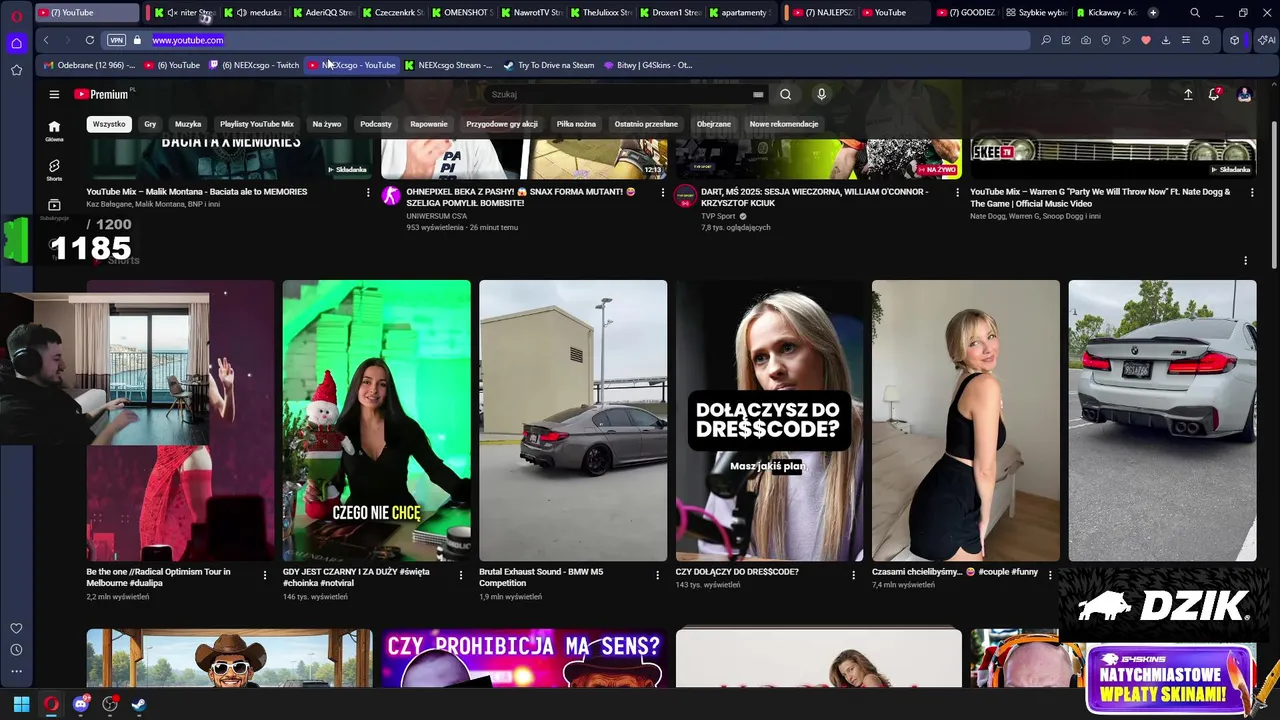The width and height of the screenshot is (1280, 720).
Task: Start voice search with microphone icon
Action: pos(821,94)
